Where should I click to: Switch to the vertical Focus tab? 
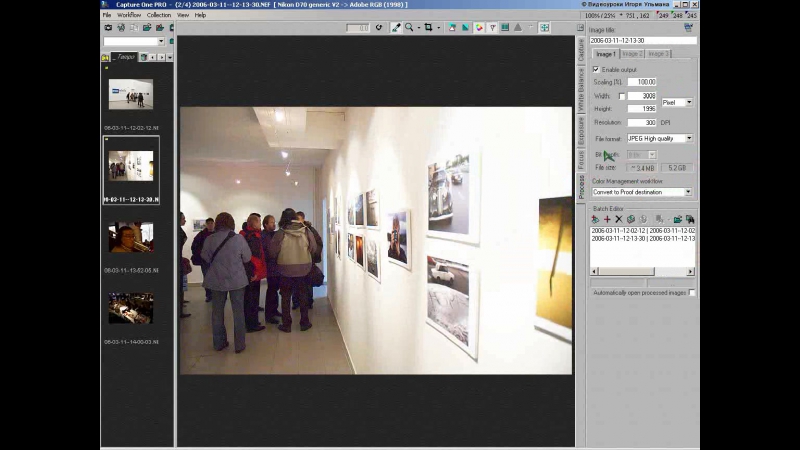coord(581,160)
